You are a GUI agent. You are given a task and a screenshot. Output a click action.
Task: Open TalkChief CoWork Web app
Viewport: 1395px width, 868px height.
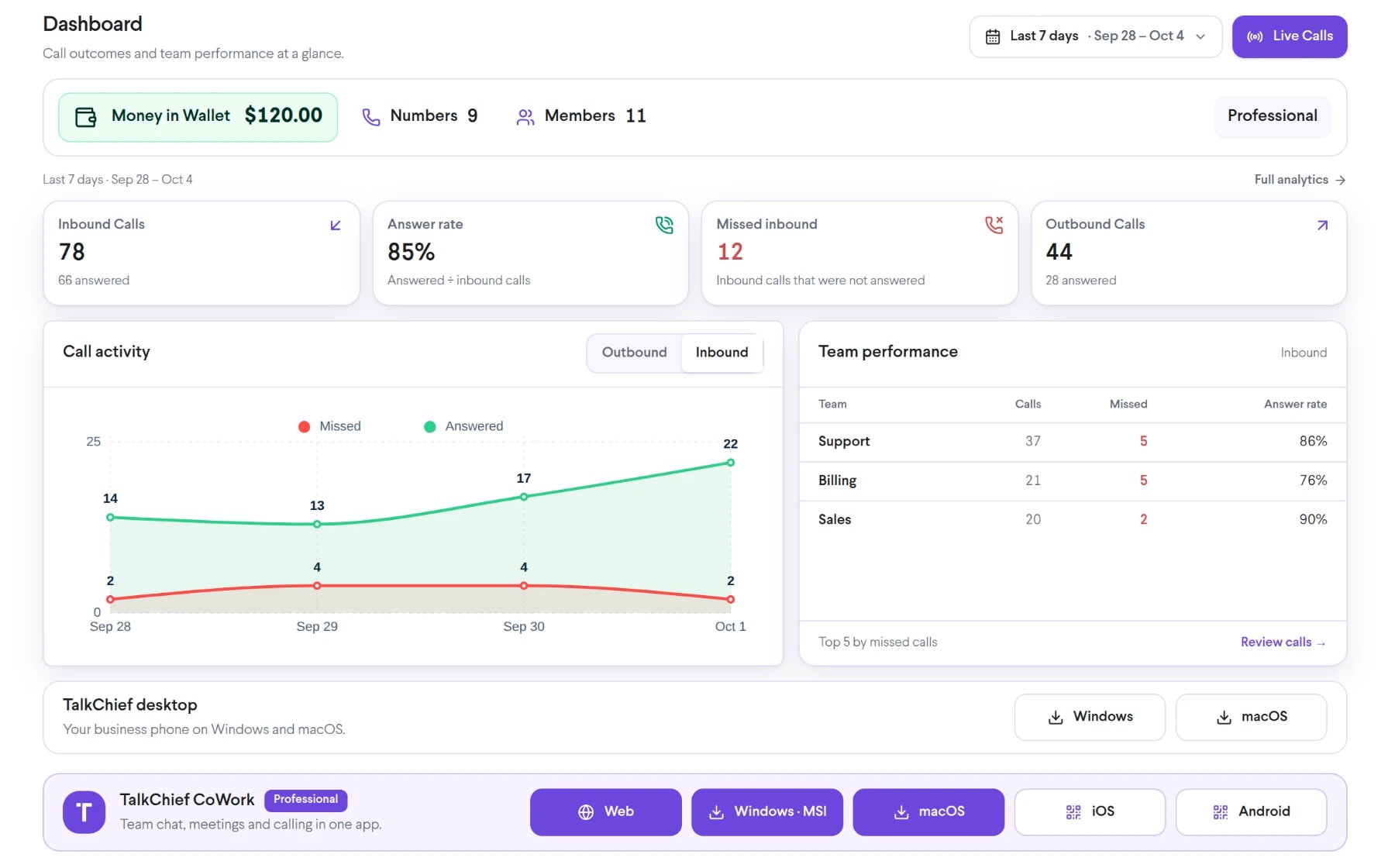coord(605,812)
